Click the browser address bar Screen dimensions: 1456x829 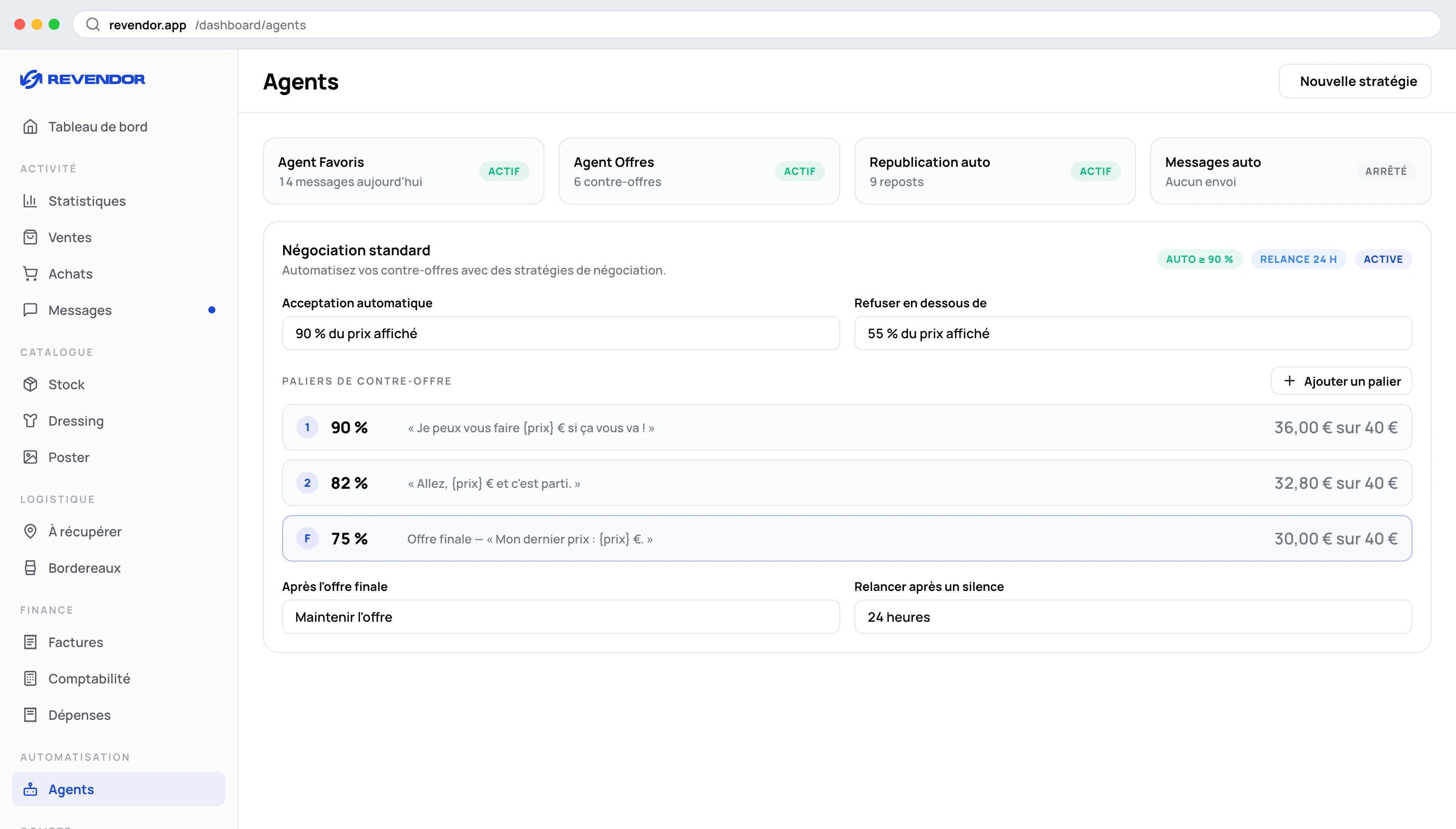(x=757, y=24)
